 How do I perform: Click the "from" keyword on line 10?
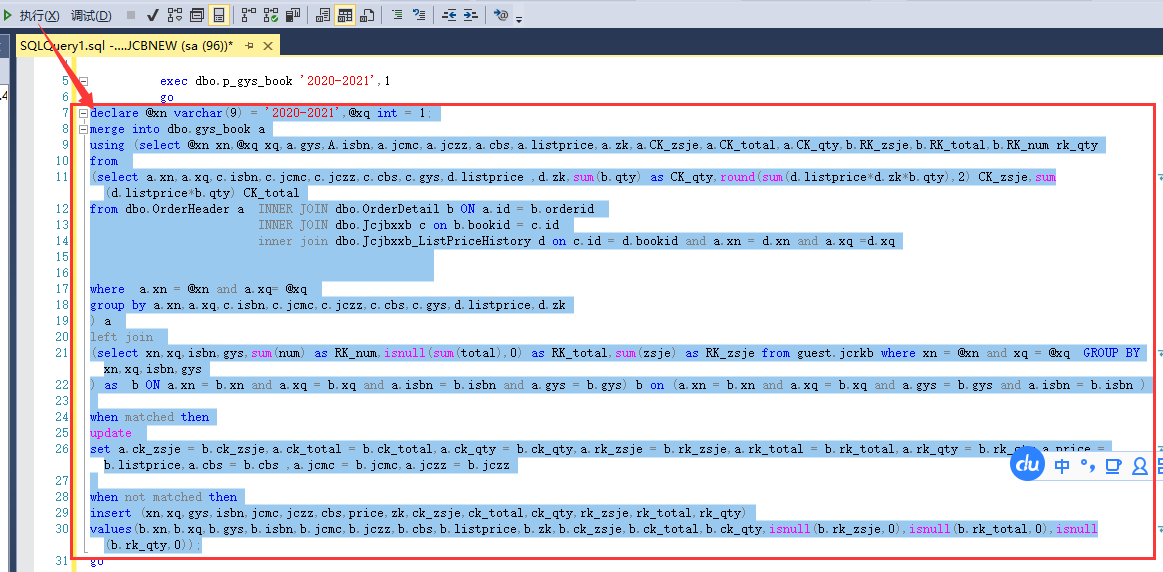(104, 161)
